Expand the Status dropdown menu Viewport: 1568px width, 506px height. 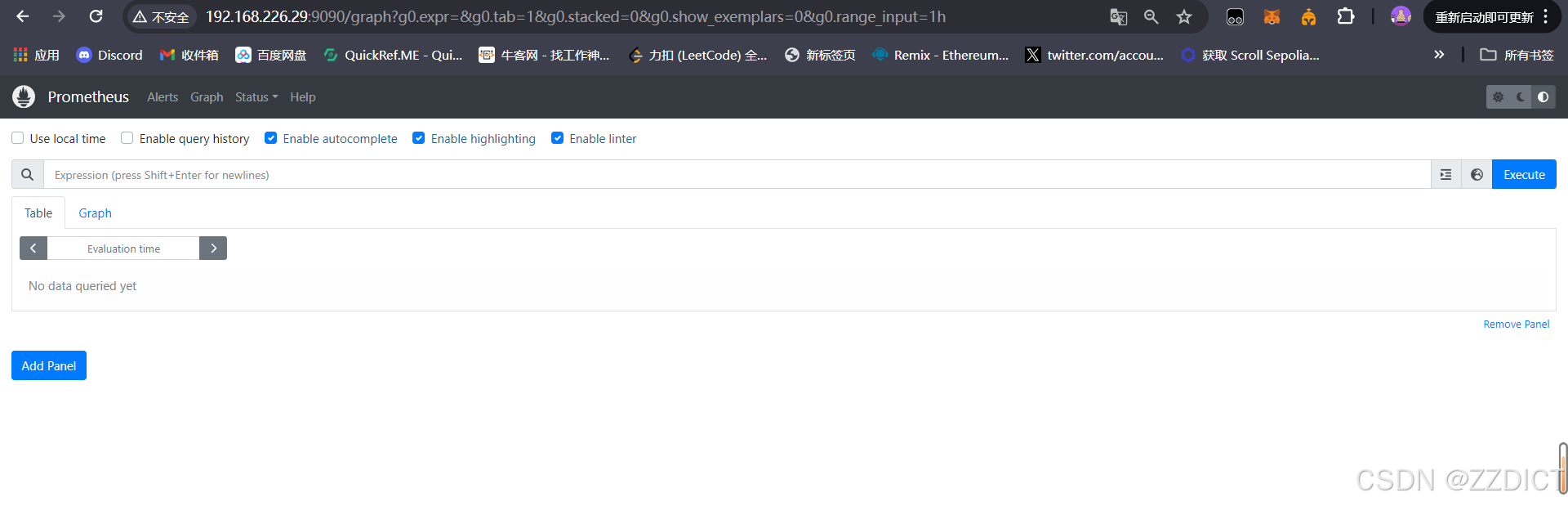[x=256, y=96]
